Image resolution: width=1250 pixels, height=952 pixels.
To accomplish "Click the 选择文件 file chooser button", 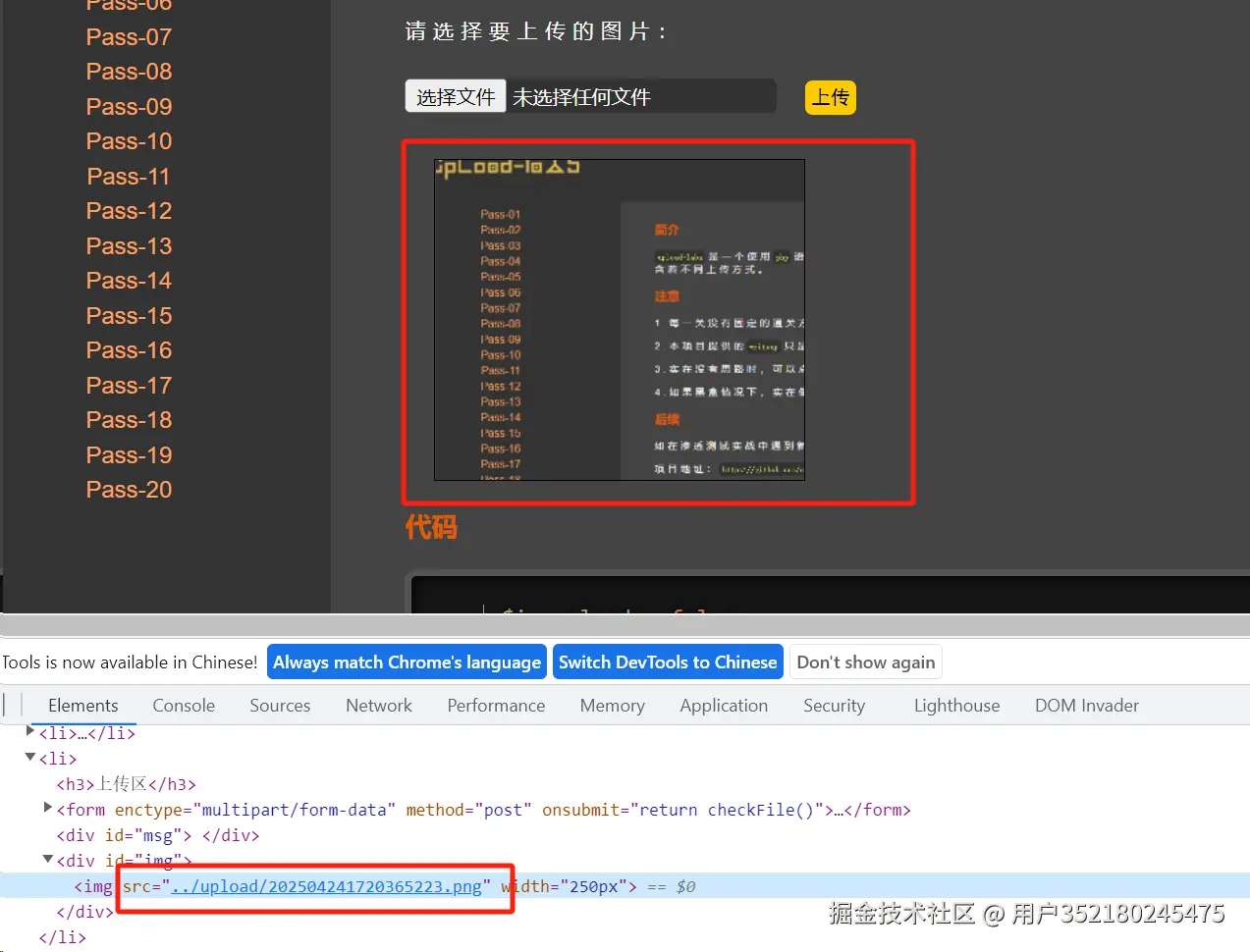I will coord(456,97).
